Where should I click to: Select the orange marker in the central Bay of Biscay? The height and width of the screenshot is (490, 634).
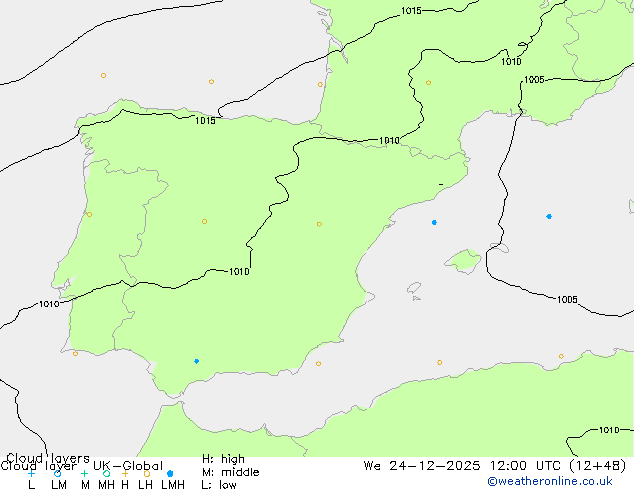[211, 82]
